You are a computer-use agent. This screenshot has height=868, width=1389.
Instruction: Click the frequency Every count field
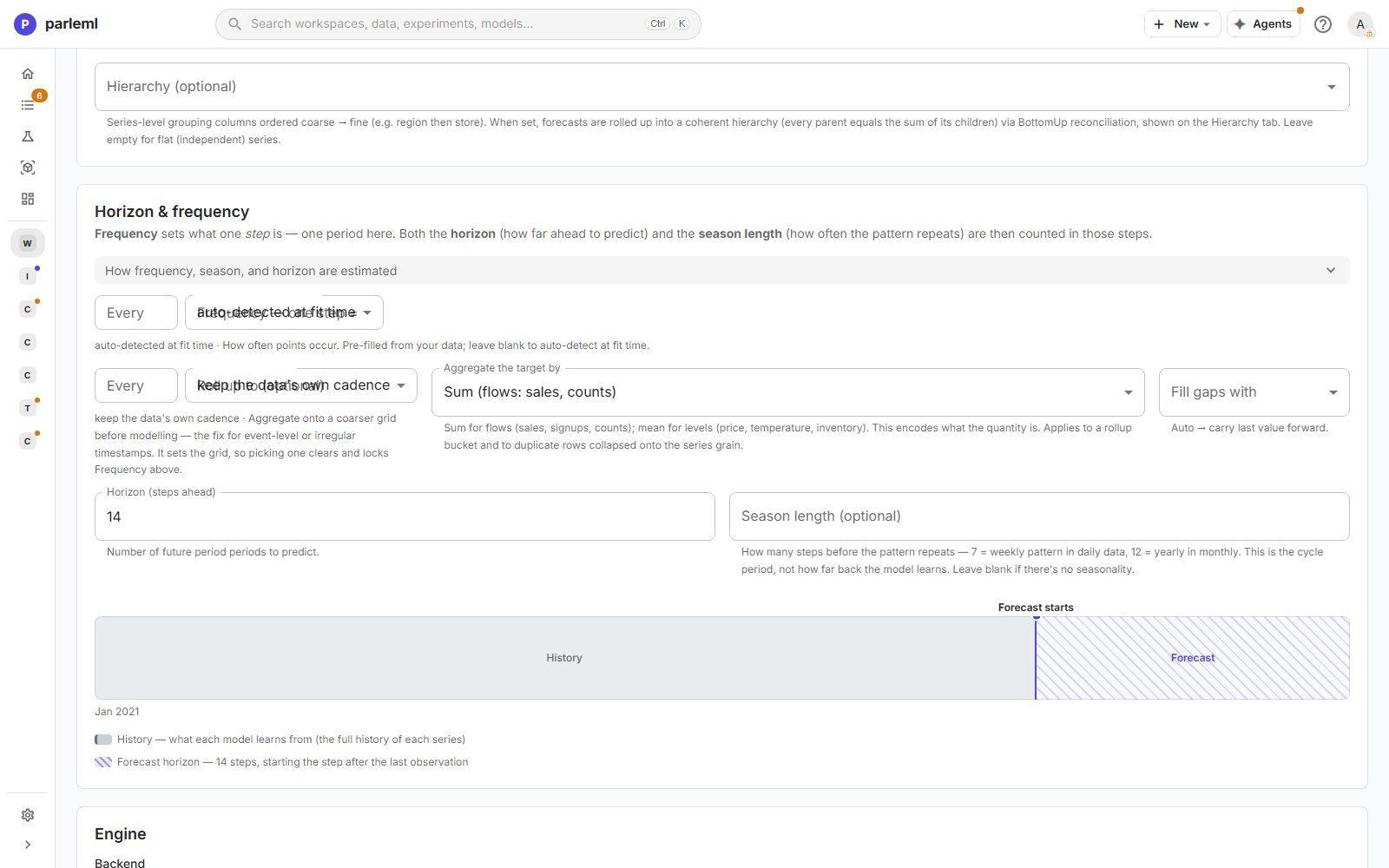click(136, 312)
